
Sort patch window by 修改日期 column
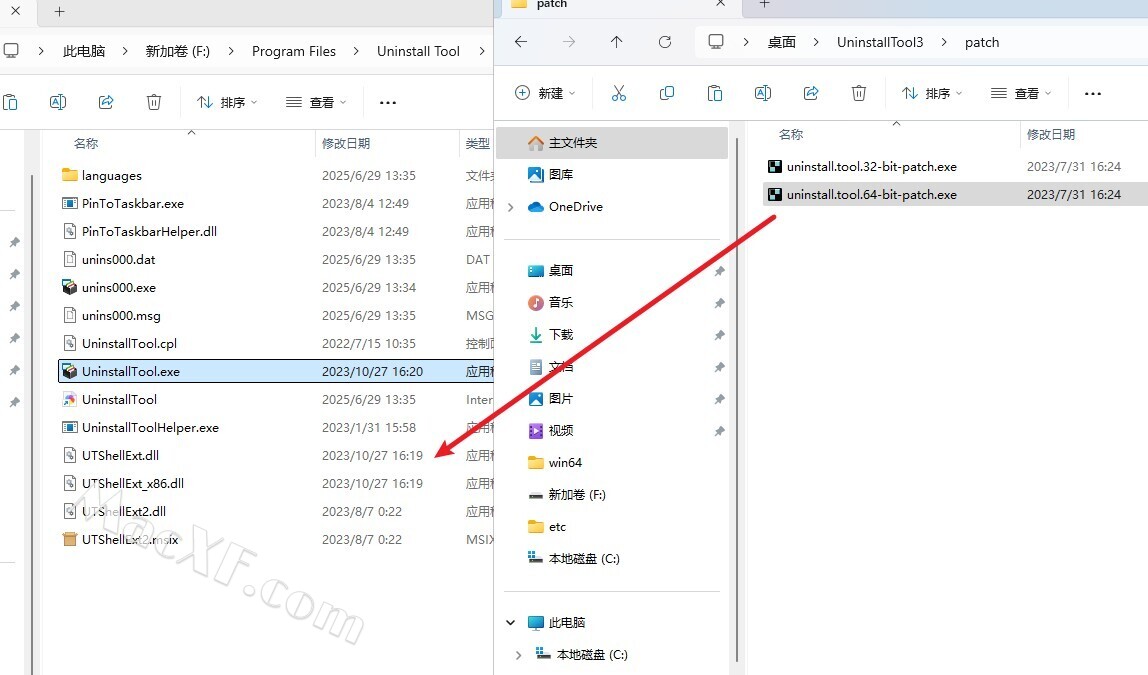coord(1051,135)
